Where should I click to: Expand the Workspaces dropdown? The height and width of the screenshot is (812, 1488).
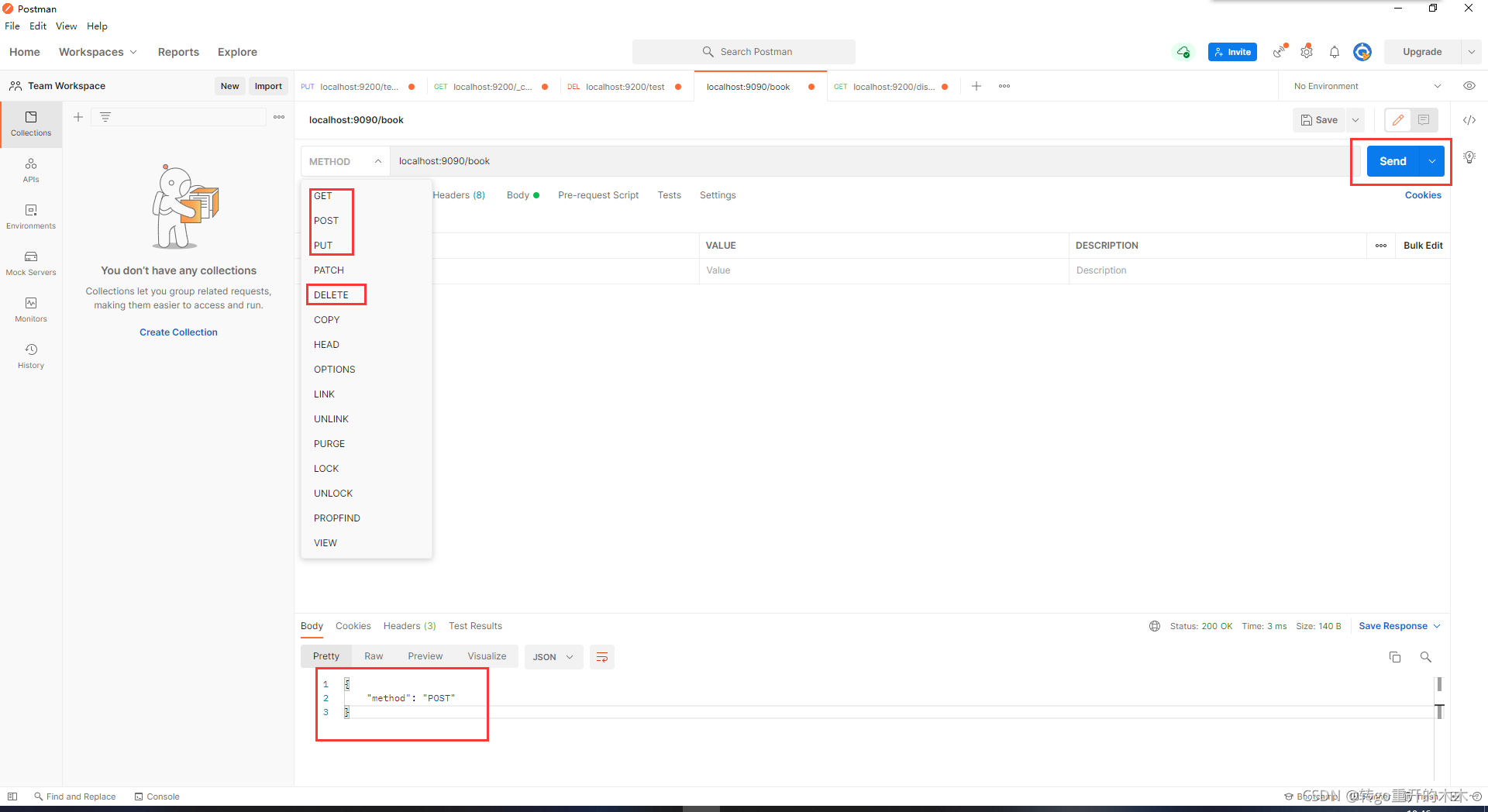pyautogui.click(x=98, y=52)
